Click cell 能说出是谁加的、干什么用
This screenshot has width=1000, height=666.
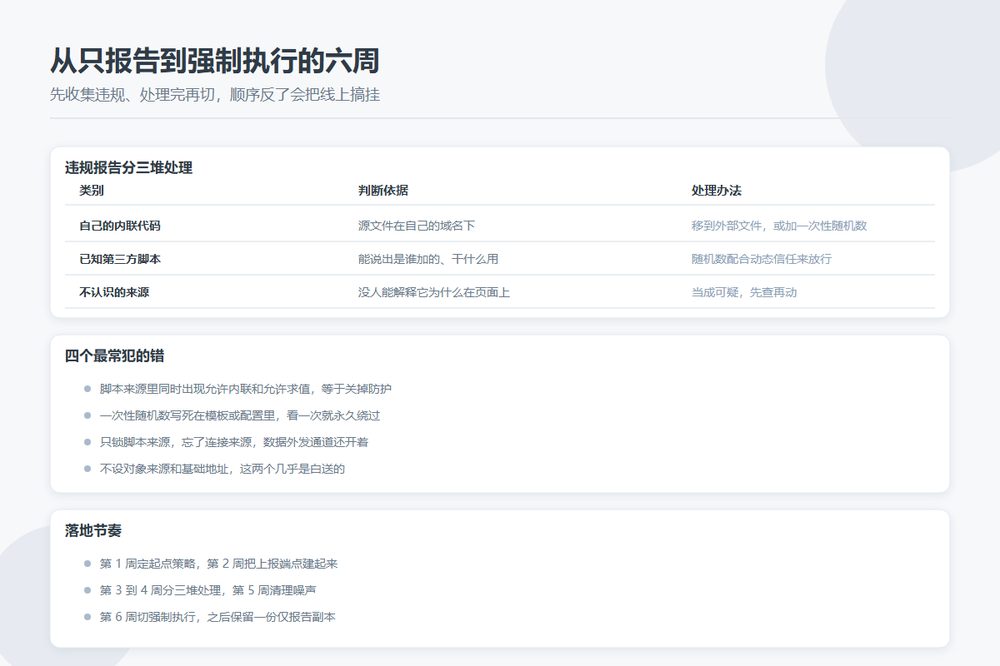click(428, 259)
